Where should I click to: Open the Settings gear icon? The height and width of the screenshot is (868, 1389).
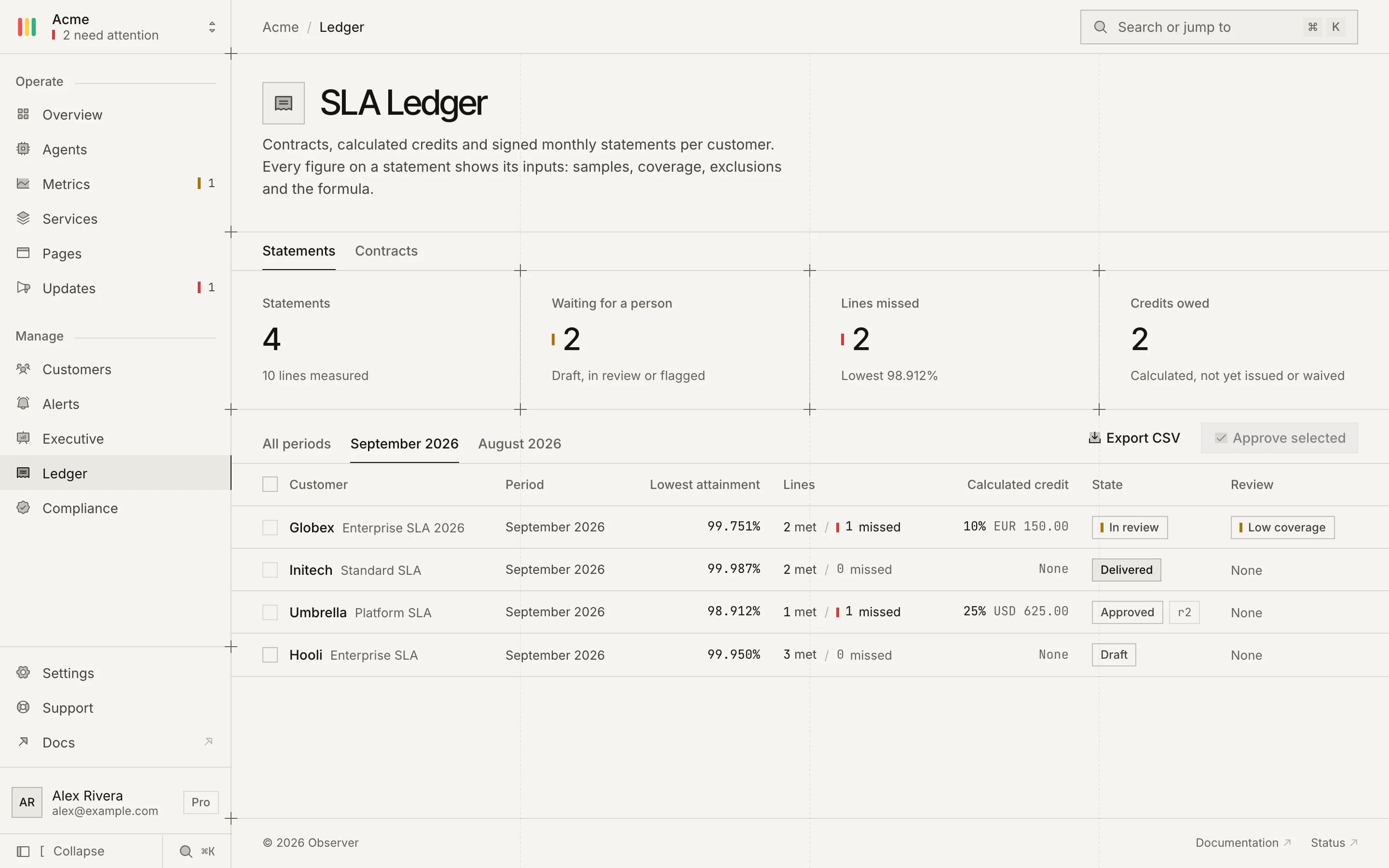coord(23,672)
